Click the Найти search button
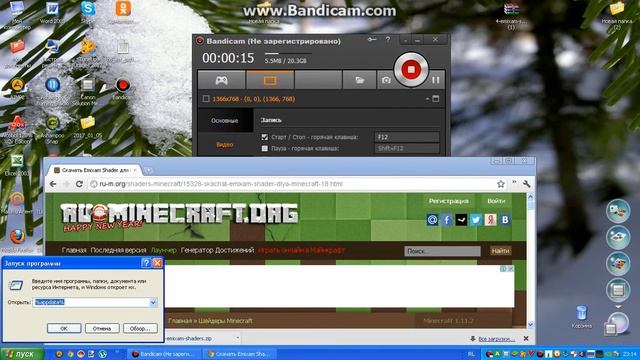This screenshot has height=360, width=640. 500,251
